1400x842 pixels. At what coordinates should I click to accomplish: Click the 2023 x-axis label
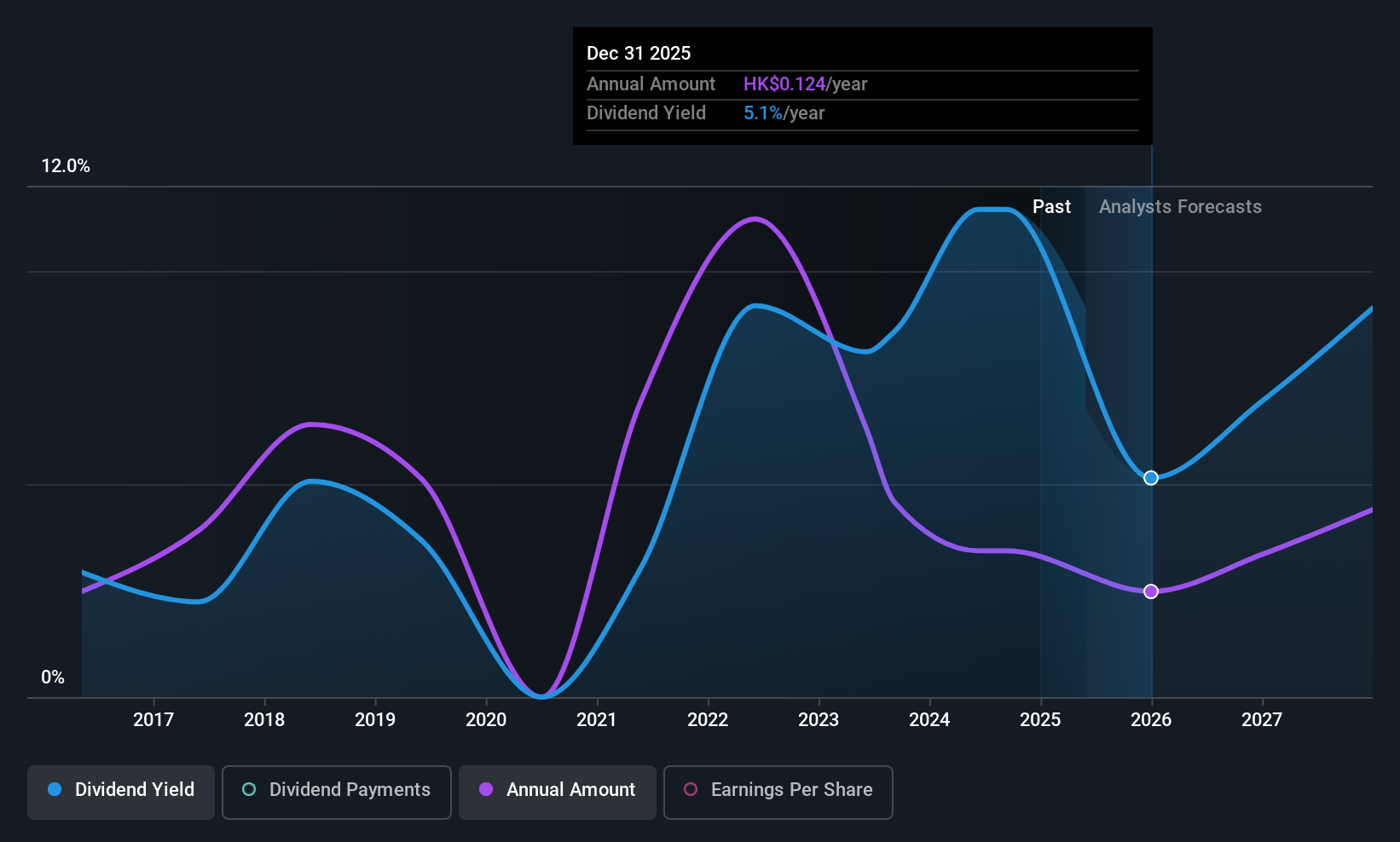click(819, 719)
